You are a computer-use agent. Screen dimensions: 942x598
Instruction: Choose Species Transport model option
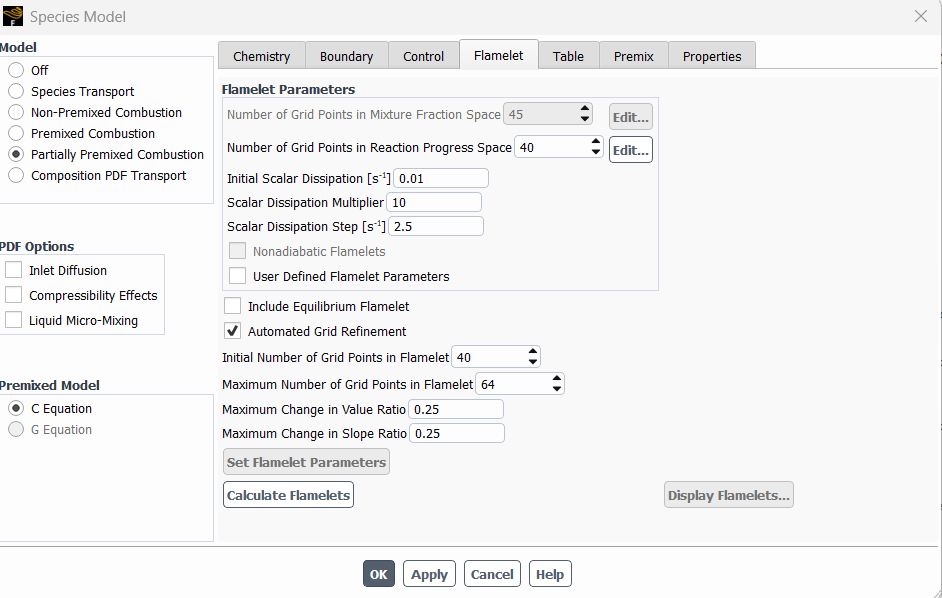click(x=16, y=91)
